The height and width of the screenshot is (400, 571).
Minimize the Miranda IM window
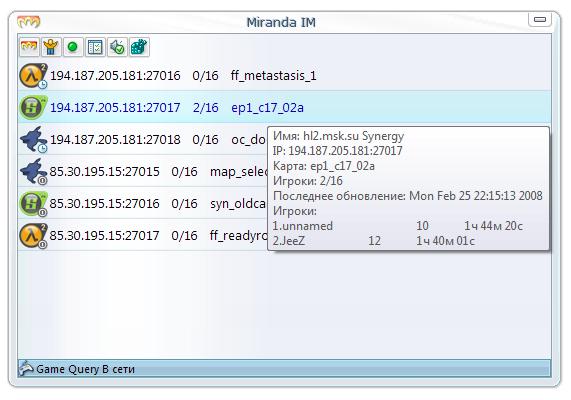(540, 19)
